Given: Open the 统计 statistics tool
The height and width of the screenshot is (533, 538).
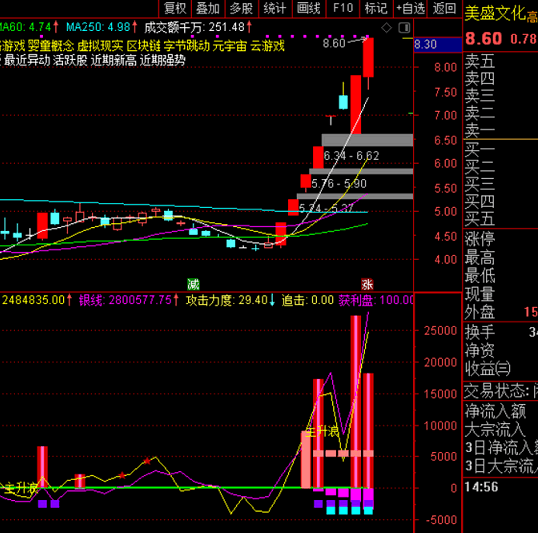Looking at the screenshot, I should tap(275, 8).
